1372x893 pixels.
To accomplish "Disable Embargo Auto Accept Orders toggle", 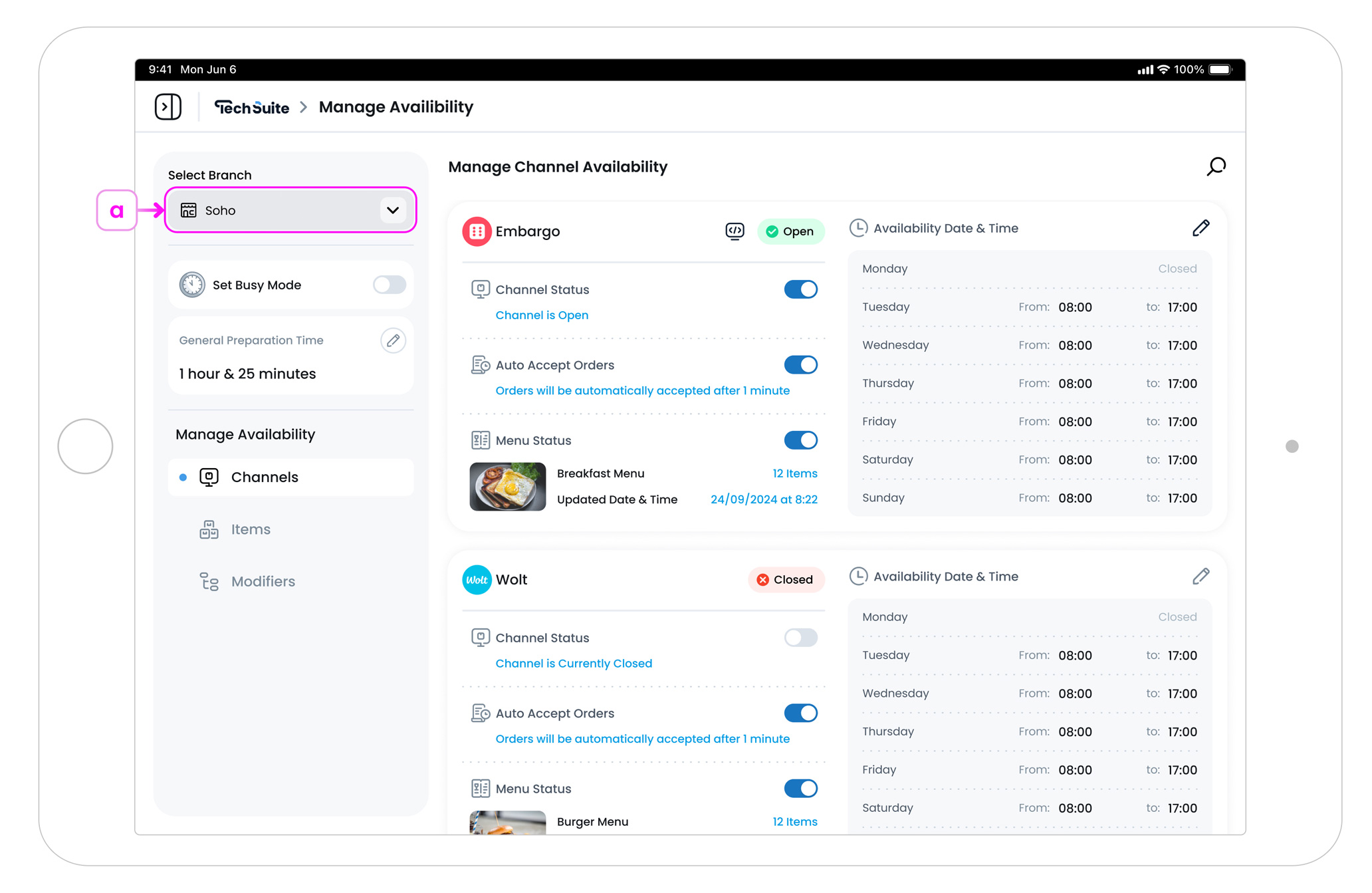I will point(800,365).
